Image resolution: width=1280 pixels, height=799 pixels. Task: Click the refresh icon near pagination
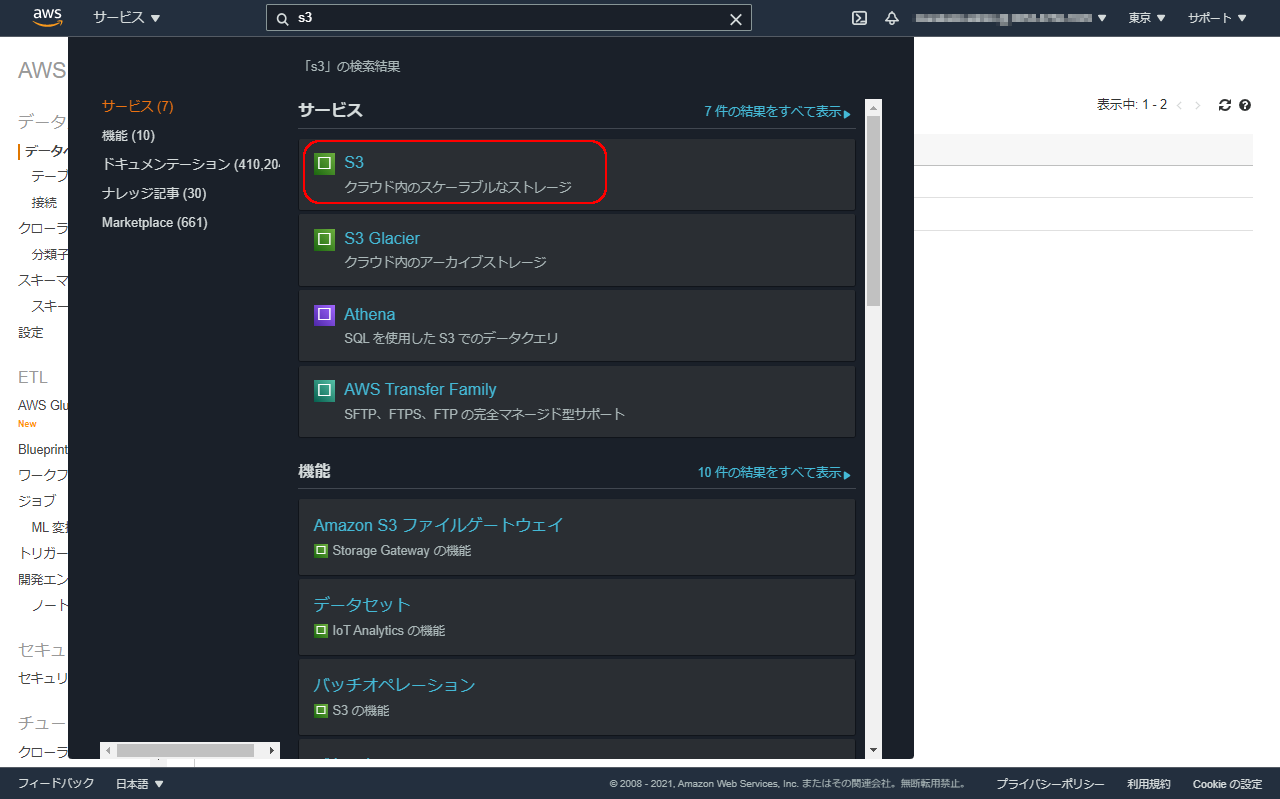1224,104
